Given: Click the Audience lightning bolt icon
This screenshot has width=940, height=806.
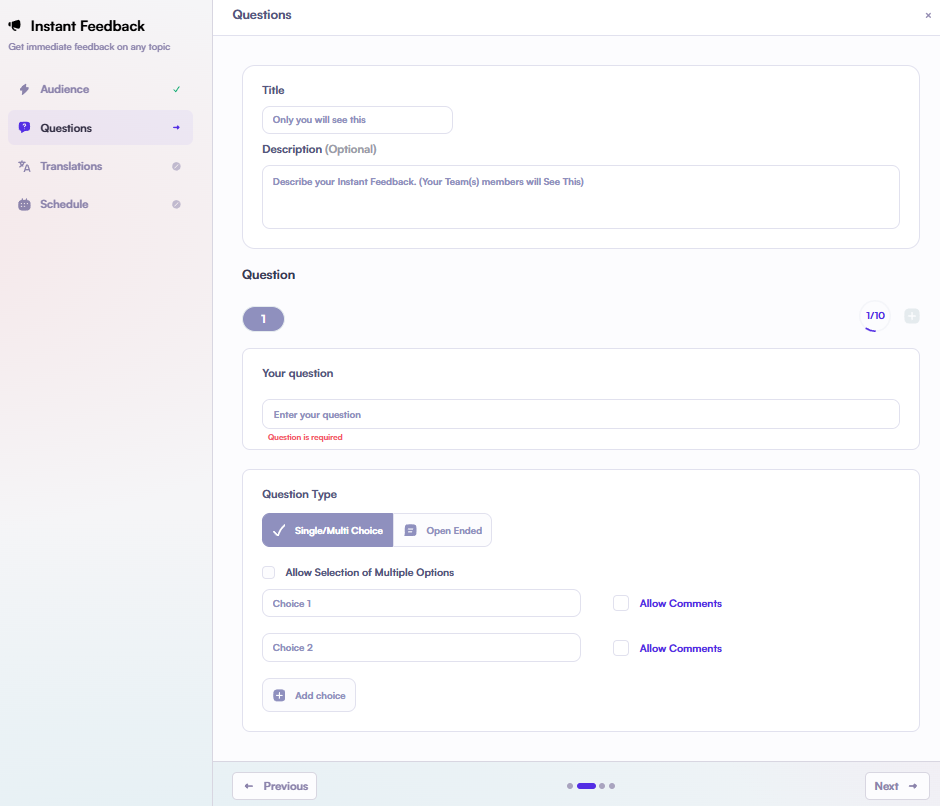Looking at the screenshot, I should click(24, 89).
